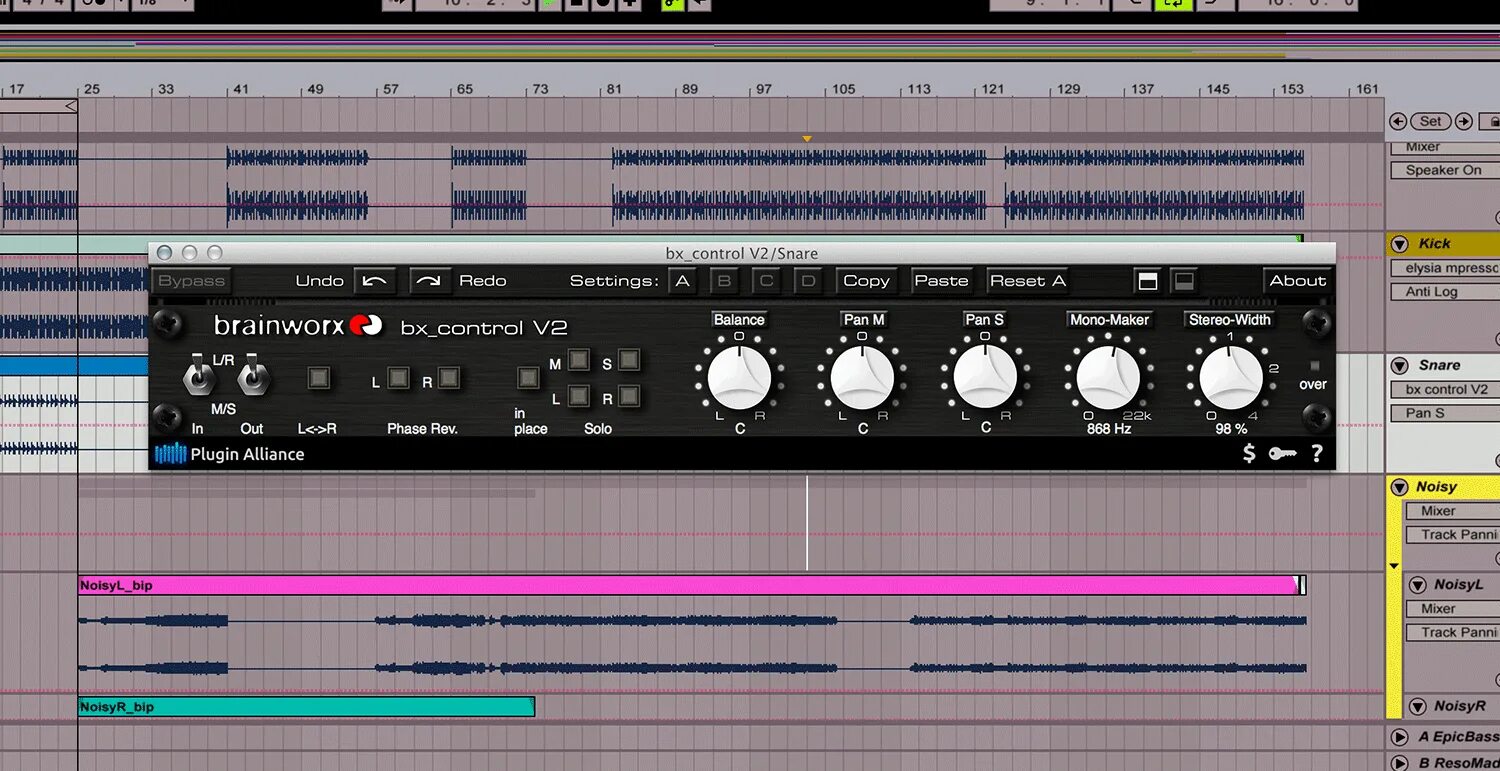Click the 868 Hz Mono-Maker value

pos(1109,429)
